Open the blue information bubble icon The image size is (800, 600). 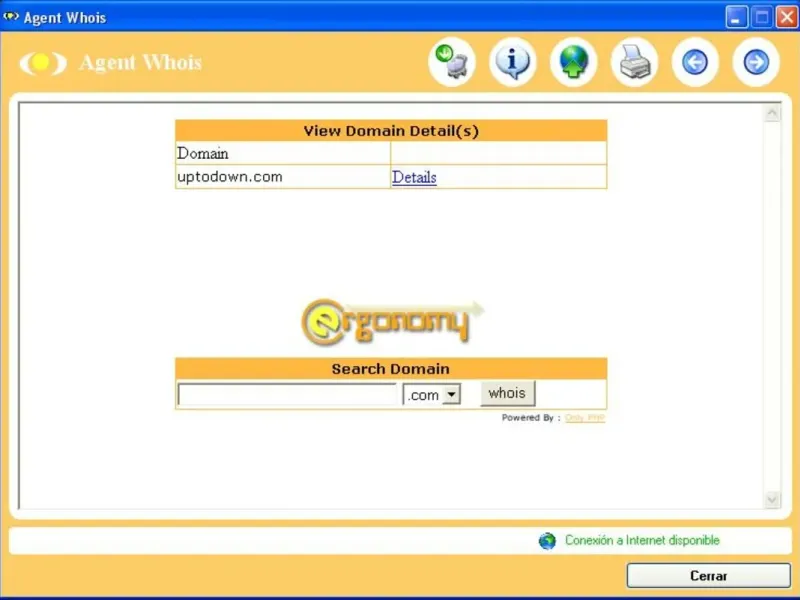pos(513,62)
